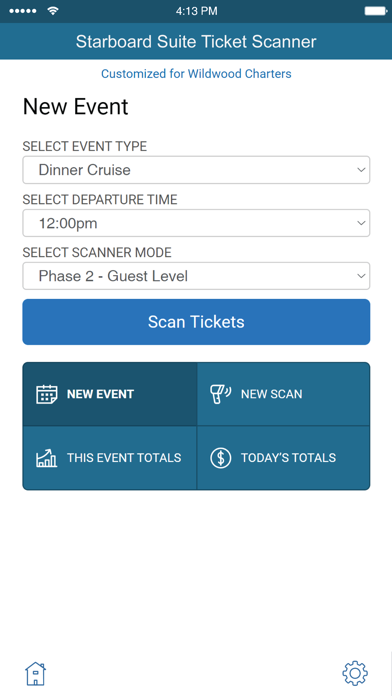Tap the home icon at bottom left
Viewport: 392px width, 696px height.
36,673
